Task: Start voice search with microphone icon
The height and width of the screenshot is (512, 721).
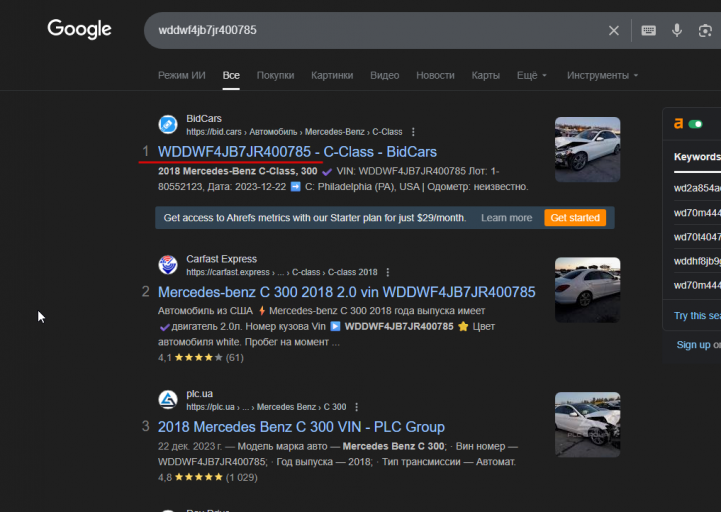Action: point(676,30)
